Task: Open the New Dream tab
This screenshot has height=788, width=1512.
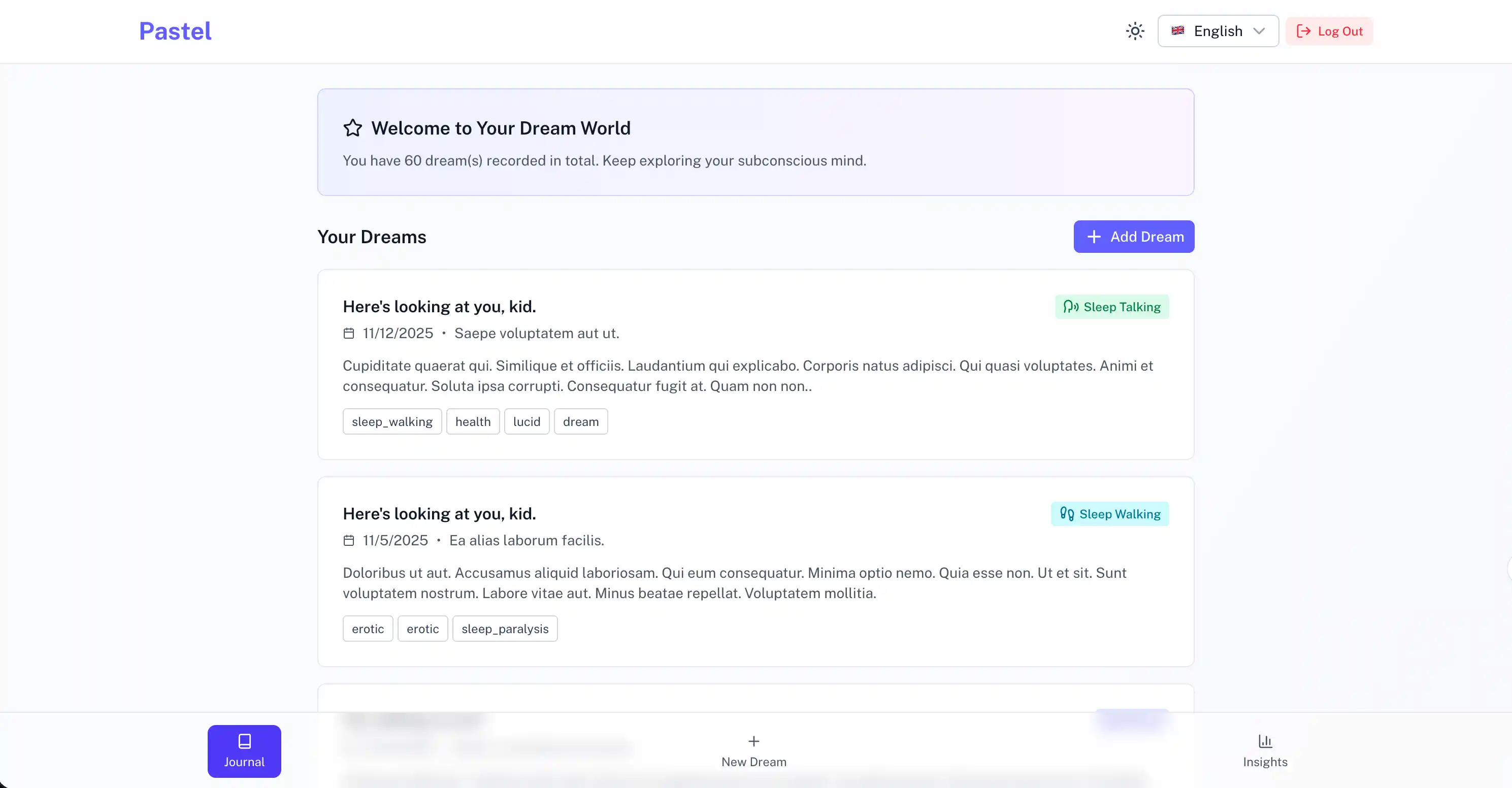Action: [x=753, y=751]
